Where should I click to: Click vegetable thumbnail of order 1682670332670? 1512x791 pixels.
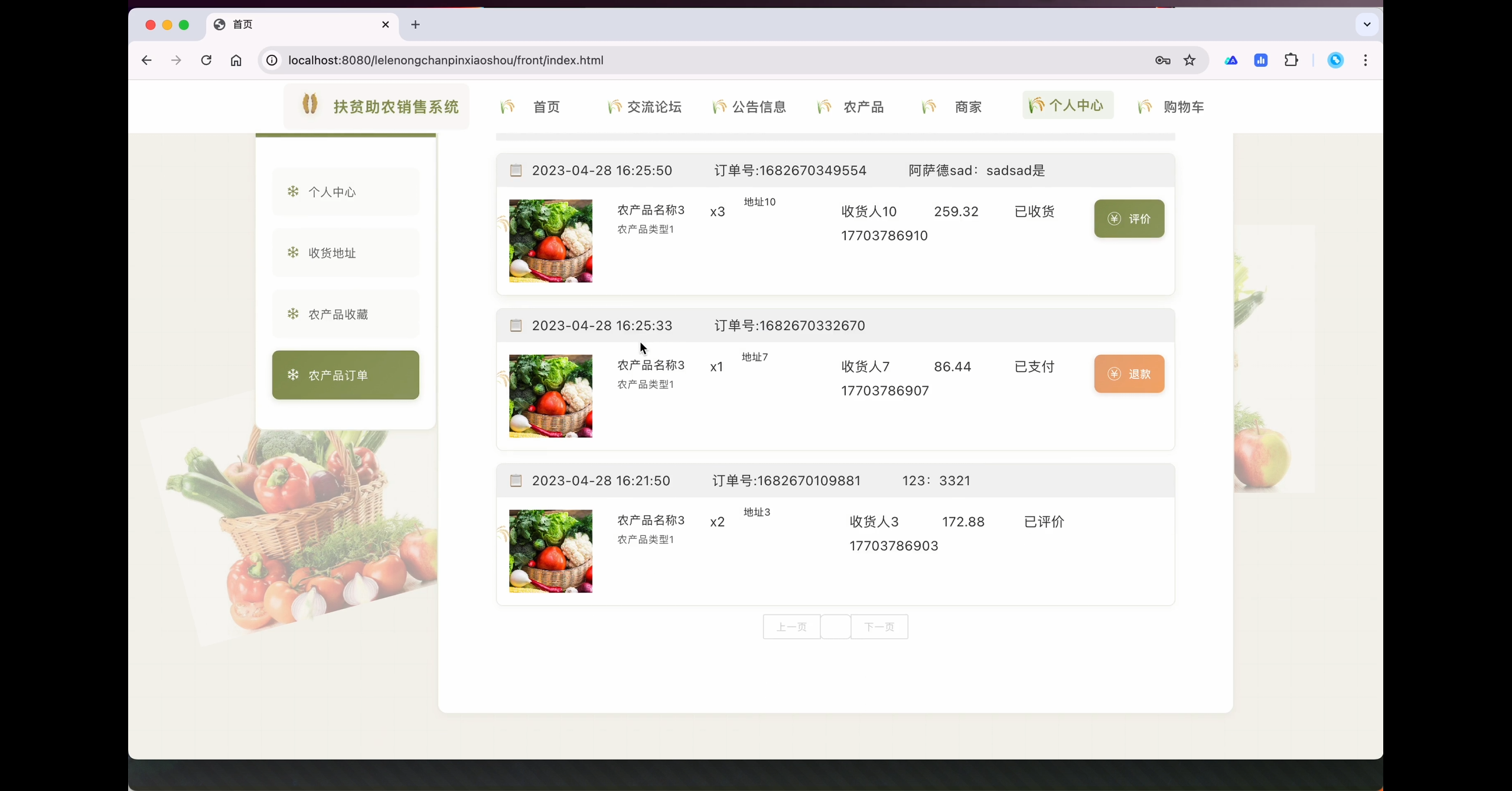(550, 396)
